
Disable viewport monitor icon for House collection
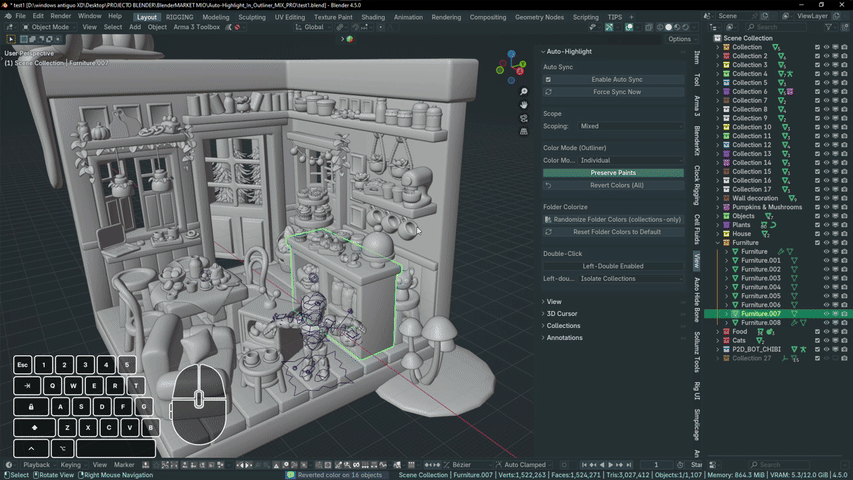click(836, 234)
